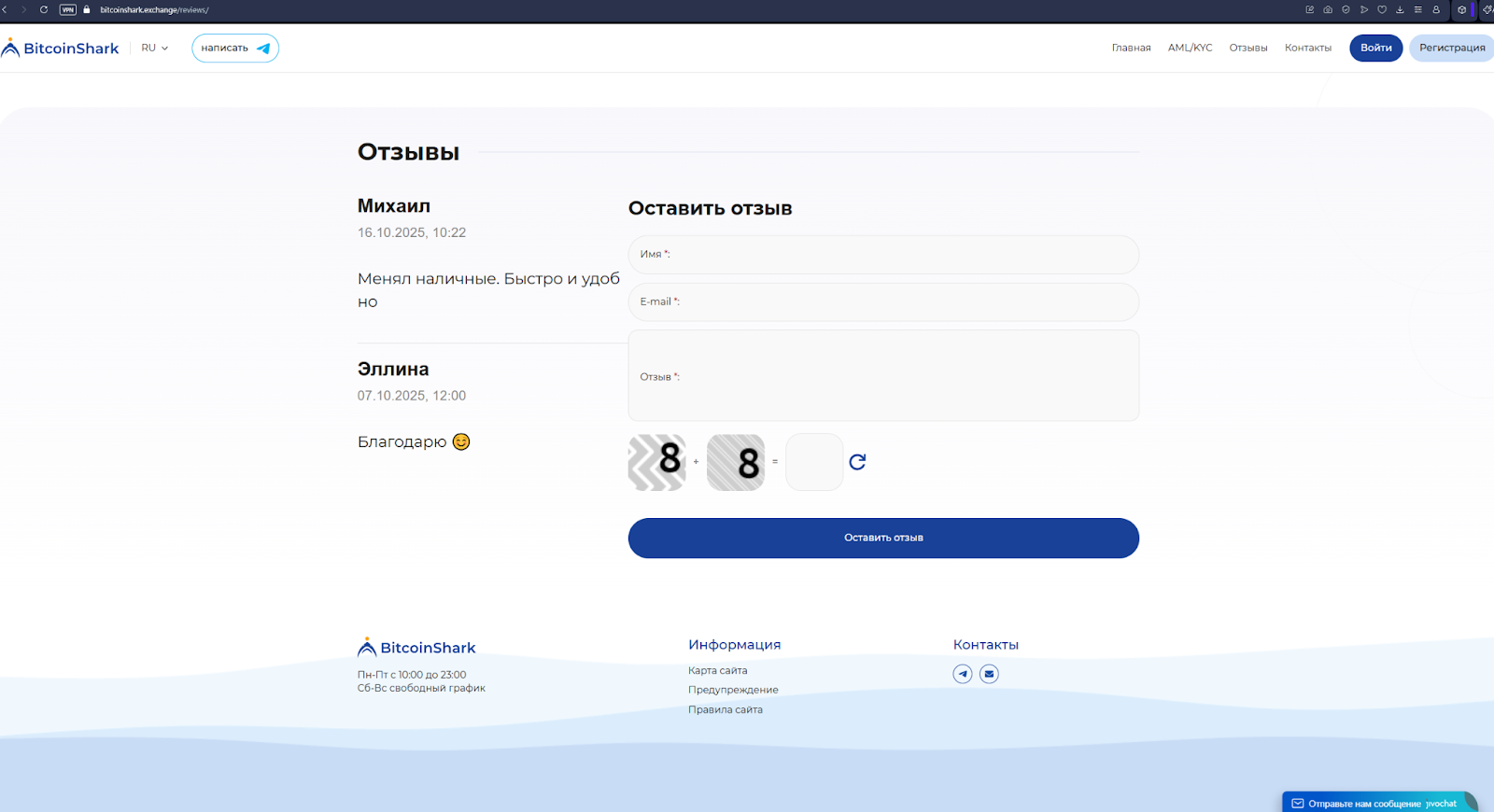Image resolution: width=1494 pixels, height=812 pixels.
Task: Click the email envelope icon in footer
Action: pos(989,674)
